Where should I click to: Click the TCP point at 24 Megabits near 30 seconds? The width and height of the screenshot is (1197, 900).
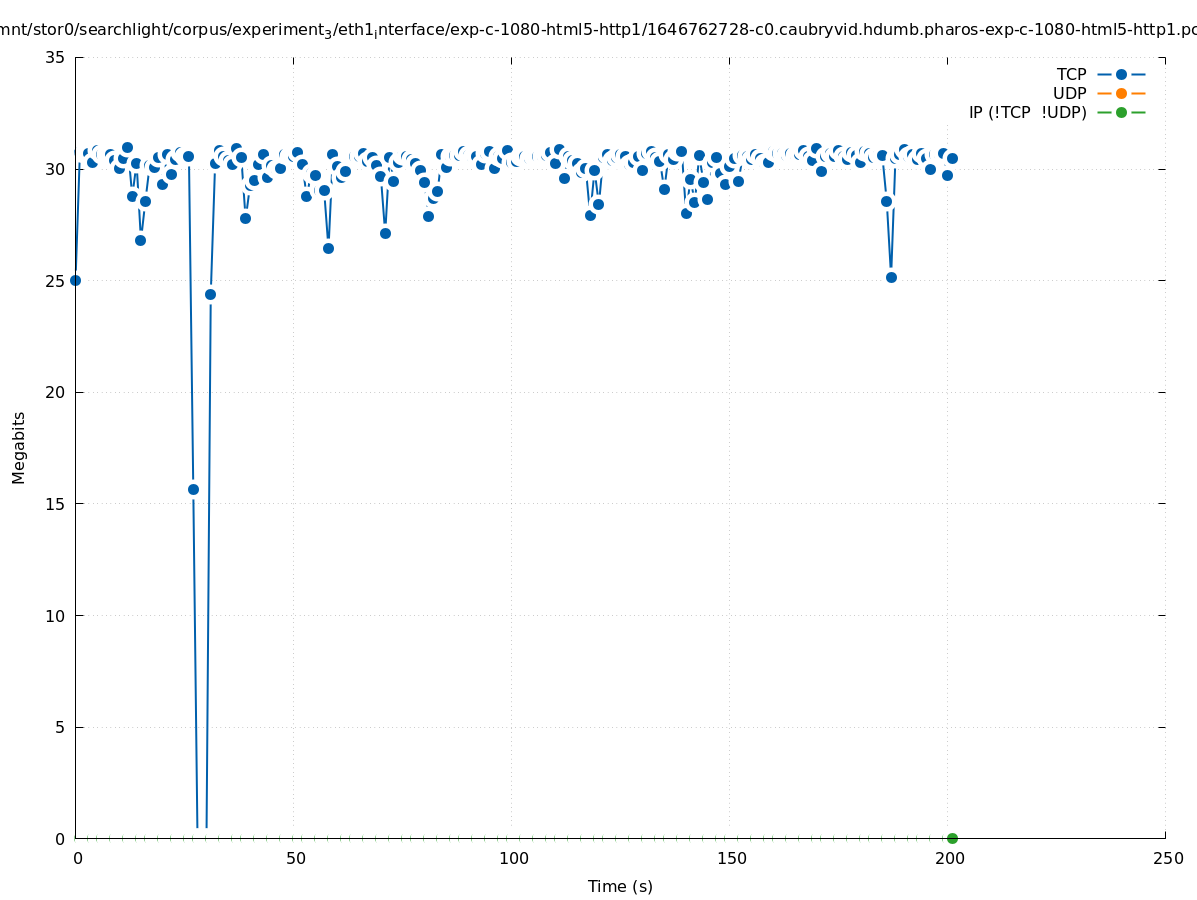point(210,294)
